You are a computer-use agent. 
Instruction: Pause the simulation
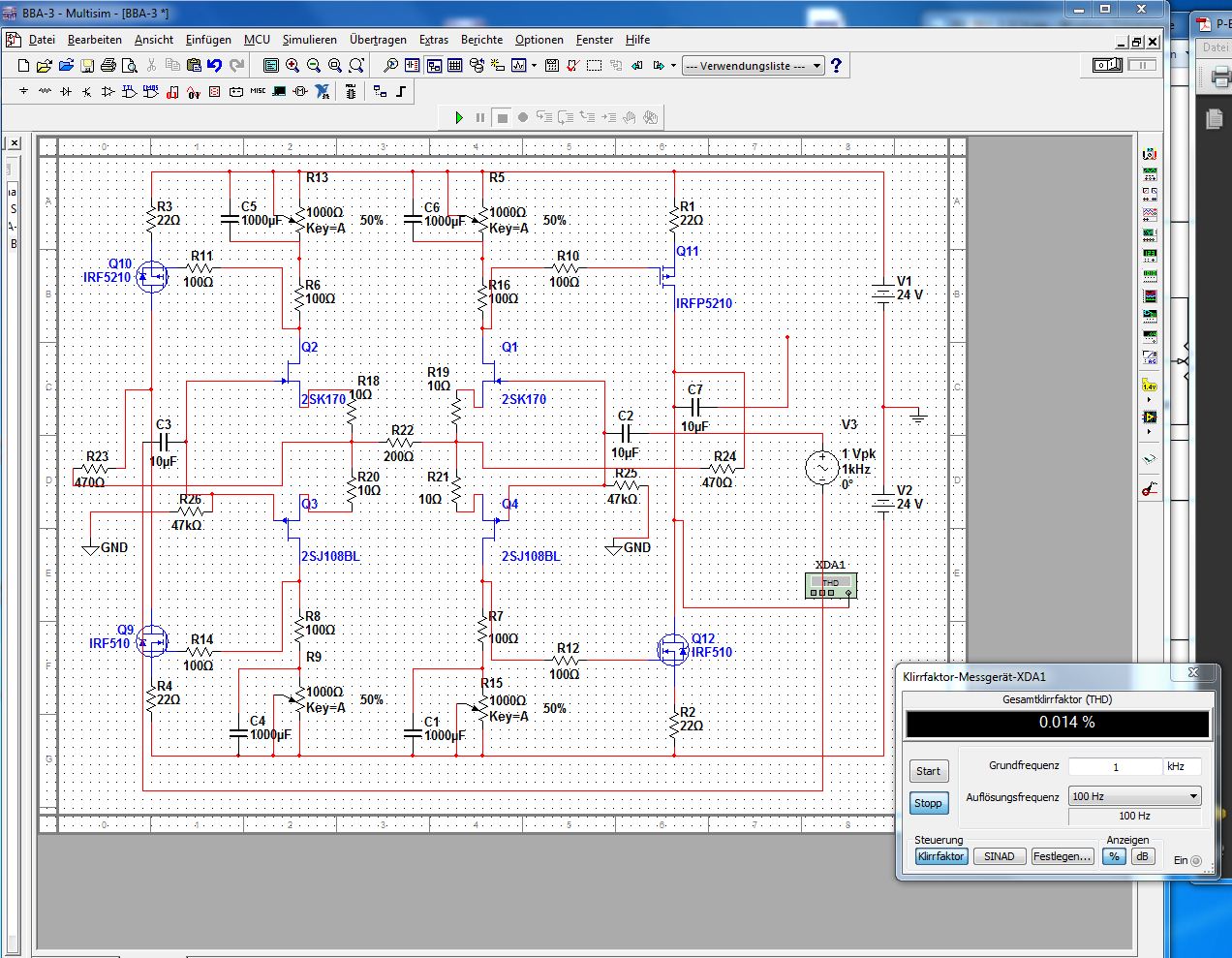point(480,117)
